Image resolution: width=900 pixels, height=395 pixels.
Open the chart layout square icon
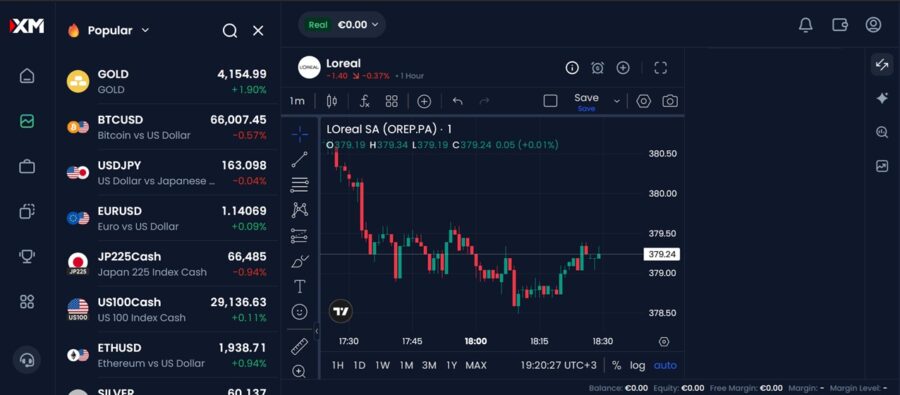click(550, 101)
